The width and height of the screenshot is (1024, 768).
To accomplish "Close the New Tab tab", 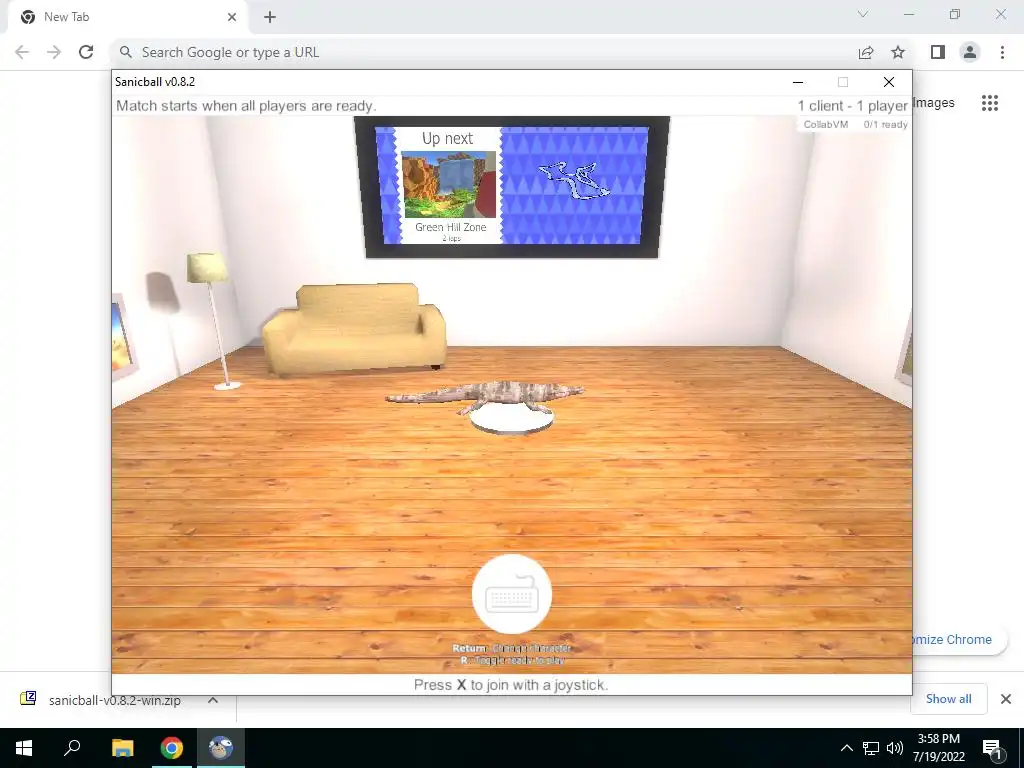I will pyautogui.click(x=232, y=17).
